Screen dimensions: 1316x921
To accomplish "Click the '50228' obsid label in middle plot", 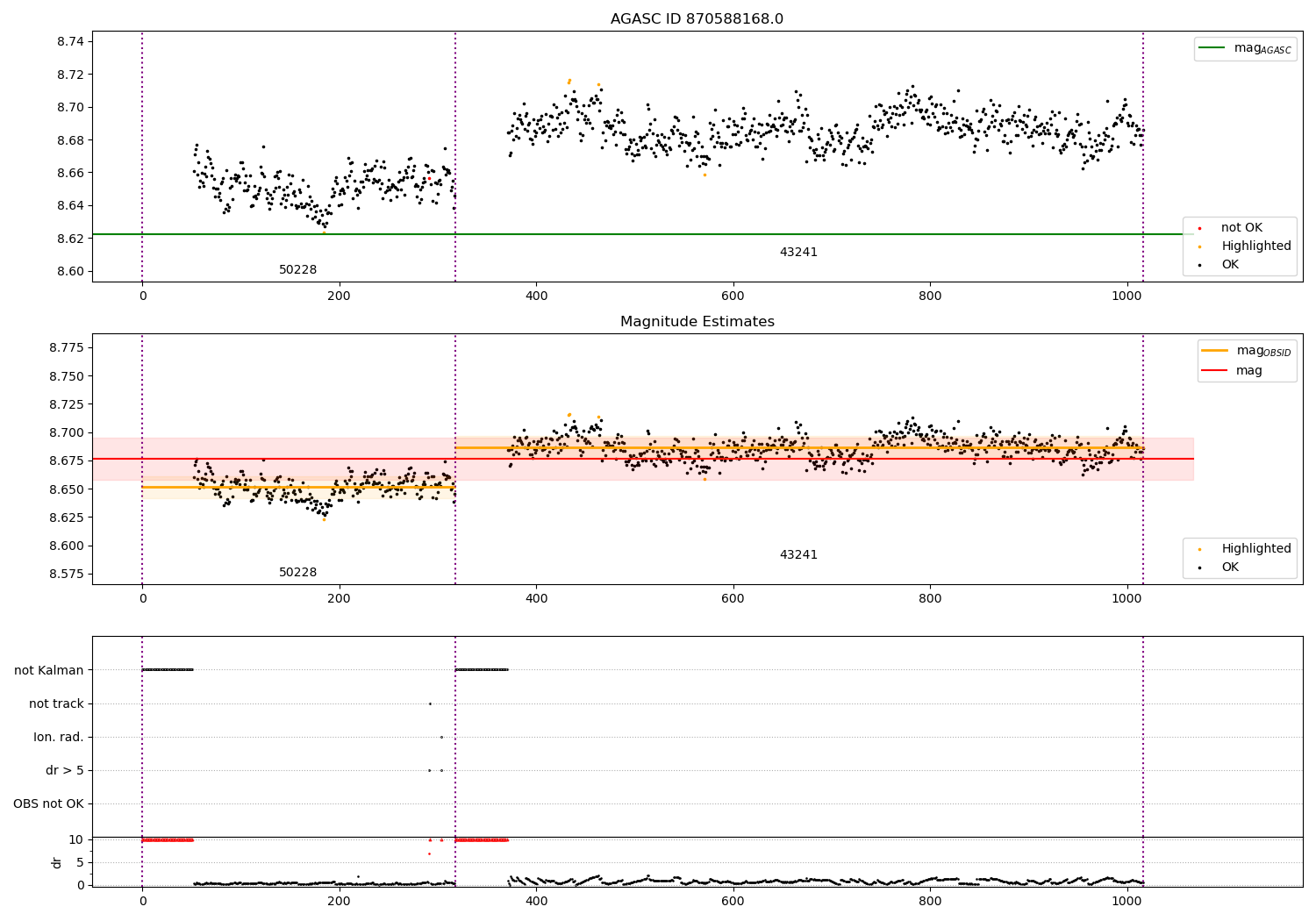I will coord(297,573).
